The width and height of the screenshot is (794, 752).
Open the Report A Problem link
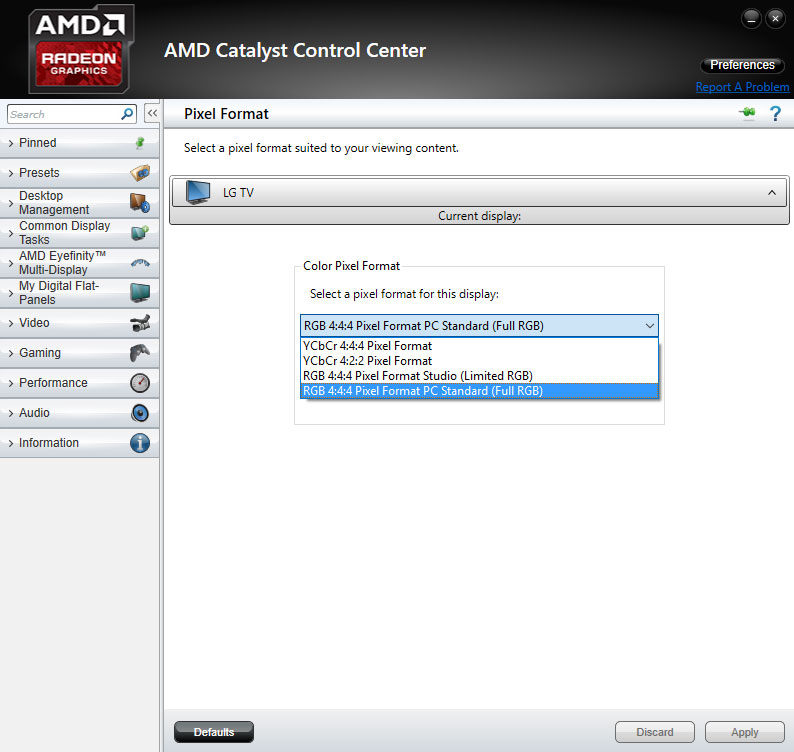(x=741, y=87)
